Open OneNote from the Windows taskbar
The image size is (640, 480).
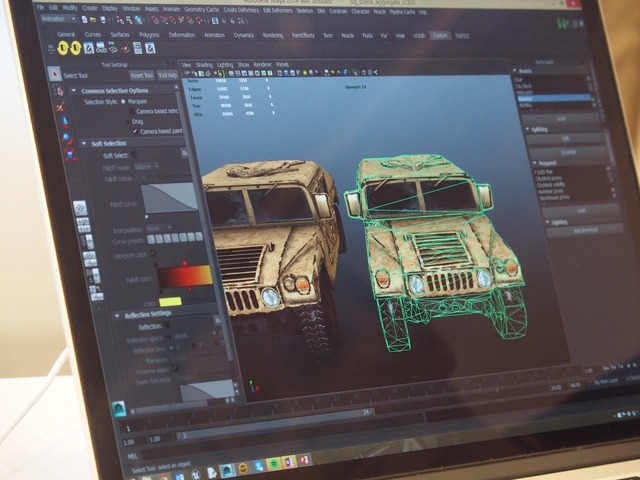(x=289, y=462)
